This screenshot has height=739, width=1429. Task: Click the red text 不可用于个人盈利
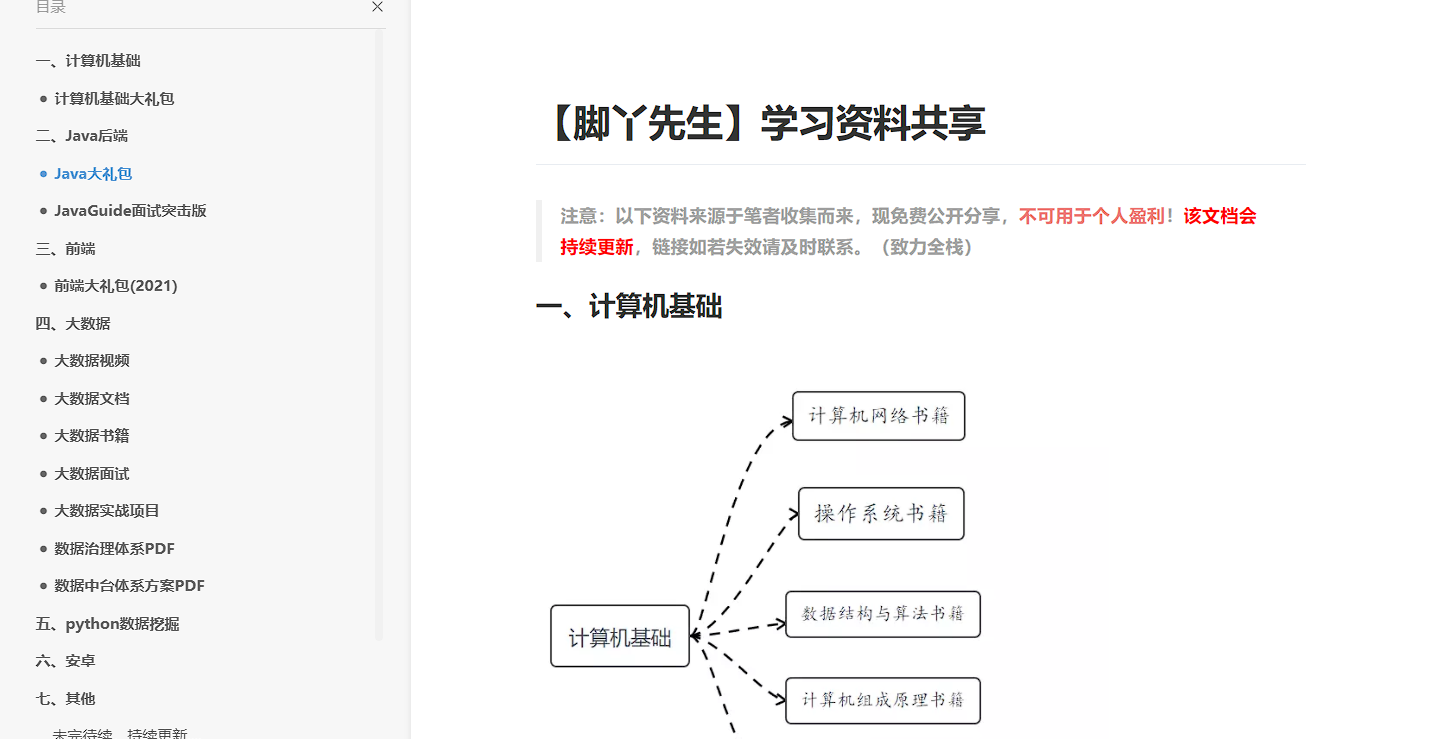point(1091,216)
